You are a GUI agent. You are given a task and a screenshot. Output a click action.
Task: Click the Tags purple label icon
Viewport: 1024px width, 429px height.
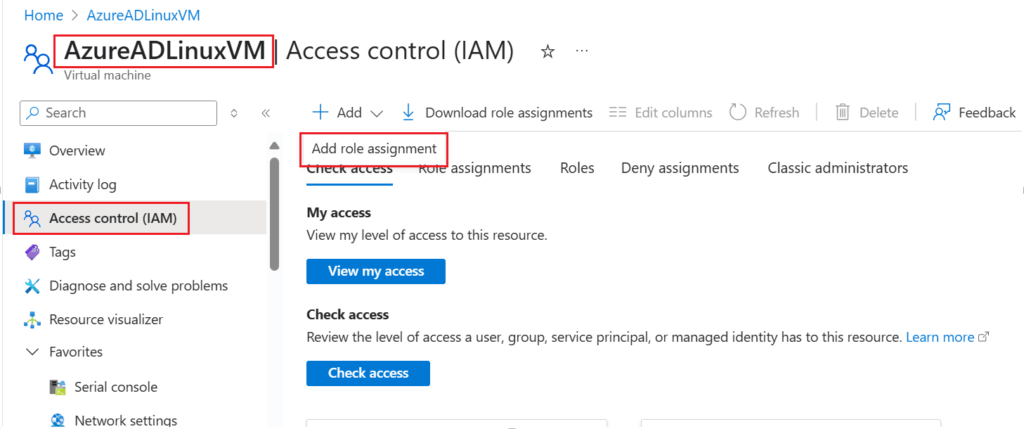point(32,252)
